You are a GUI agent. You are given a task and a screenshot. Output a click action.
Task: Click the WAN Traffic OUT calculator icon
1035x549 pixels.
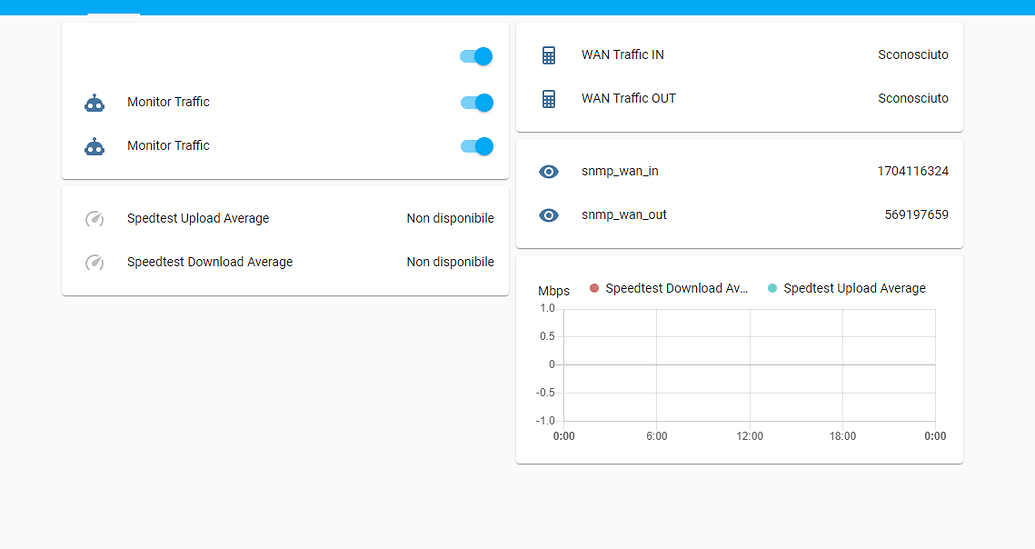click(x=549, y=99)
